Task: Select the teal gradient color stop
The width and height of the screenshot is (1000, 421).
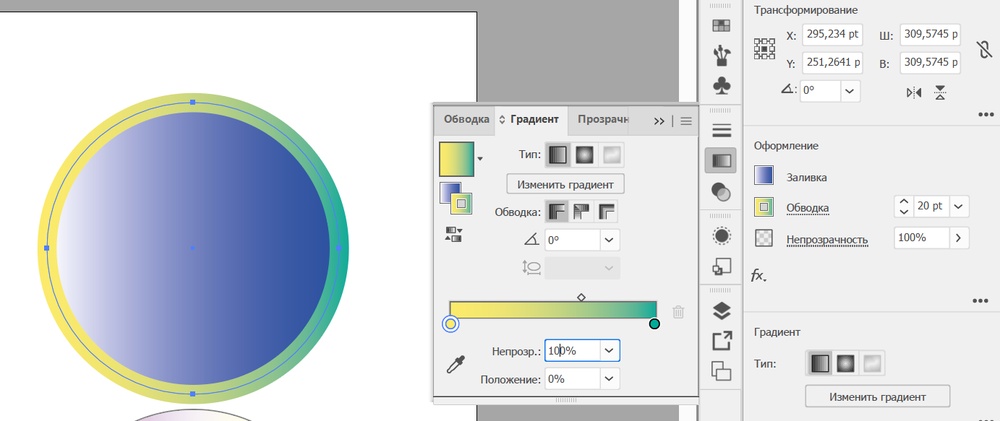Action: tap(654, 324)
